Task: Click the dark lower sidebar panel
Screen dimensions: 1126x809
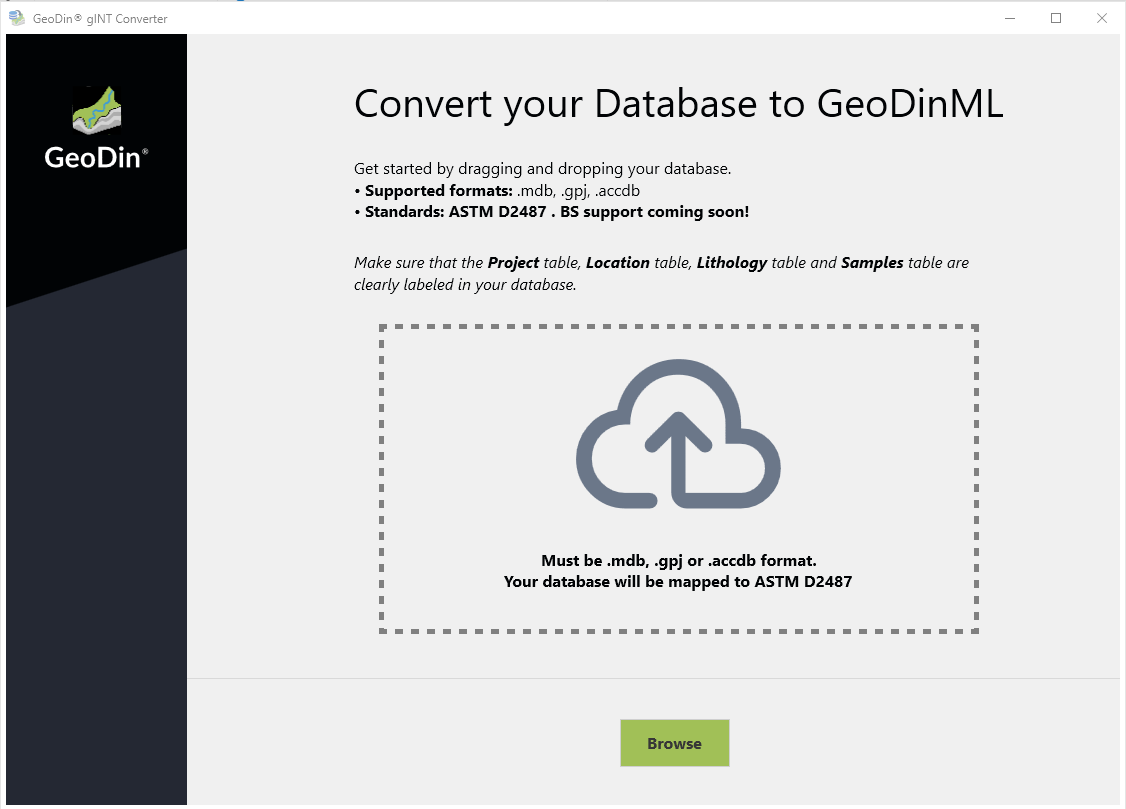Action: point(96,550)
